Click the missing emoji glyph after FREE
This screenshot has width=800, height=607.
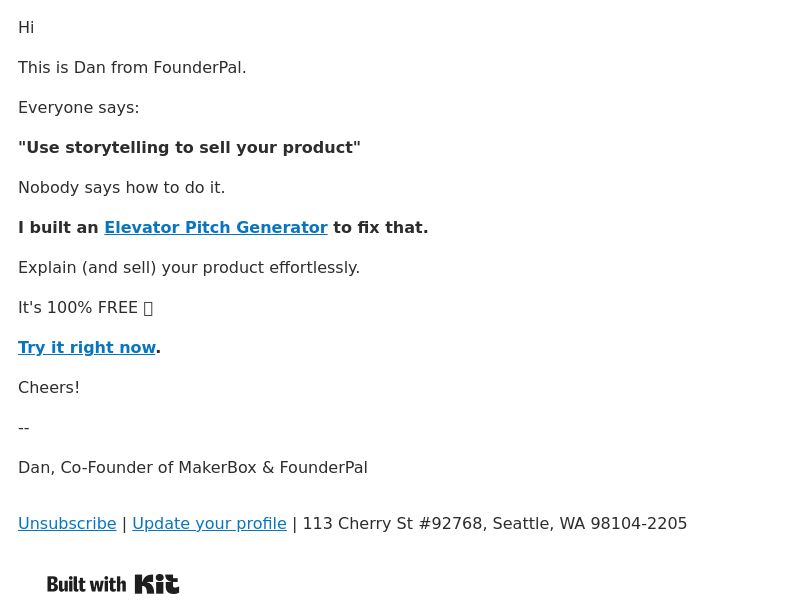[x=148, y=308]
